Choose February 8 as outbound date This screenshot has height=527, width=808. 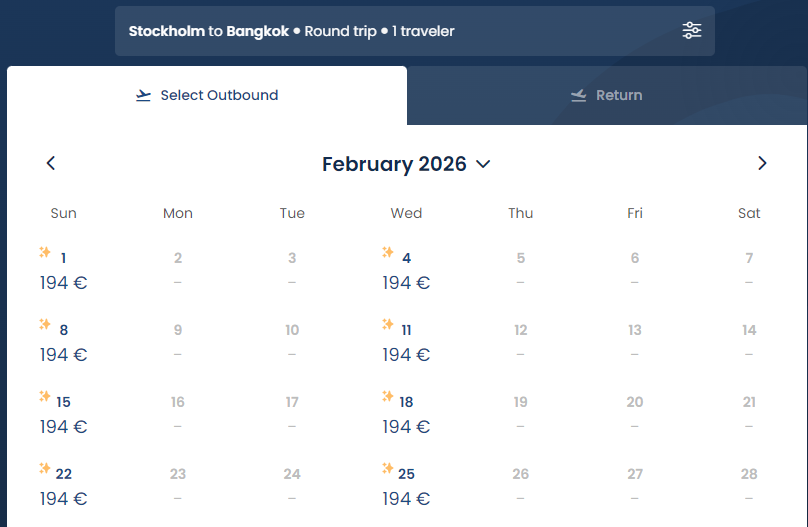coord(63,342)
